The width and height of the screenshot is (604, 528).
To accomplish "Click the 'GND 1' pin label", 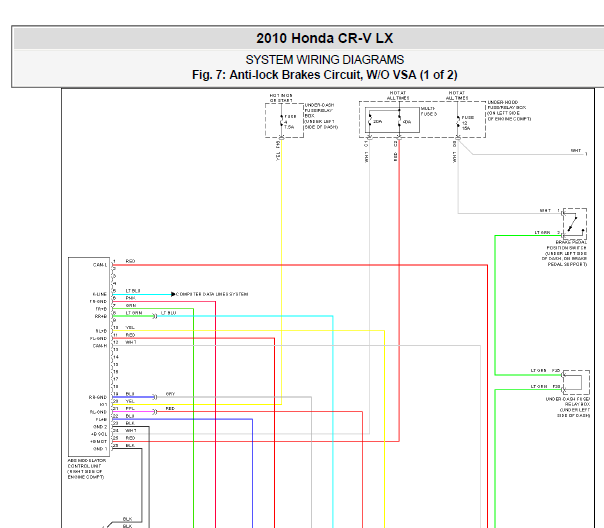I will tap(100, 449).
